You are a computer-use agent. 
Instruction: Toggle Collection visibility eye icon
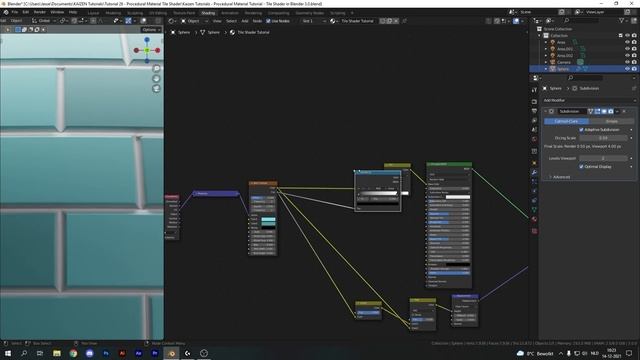(627, 36)
